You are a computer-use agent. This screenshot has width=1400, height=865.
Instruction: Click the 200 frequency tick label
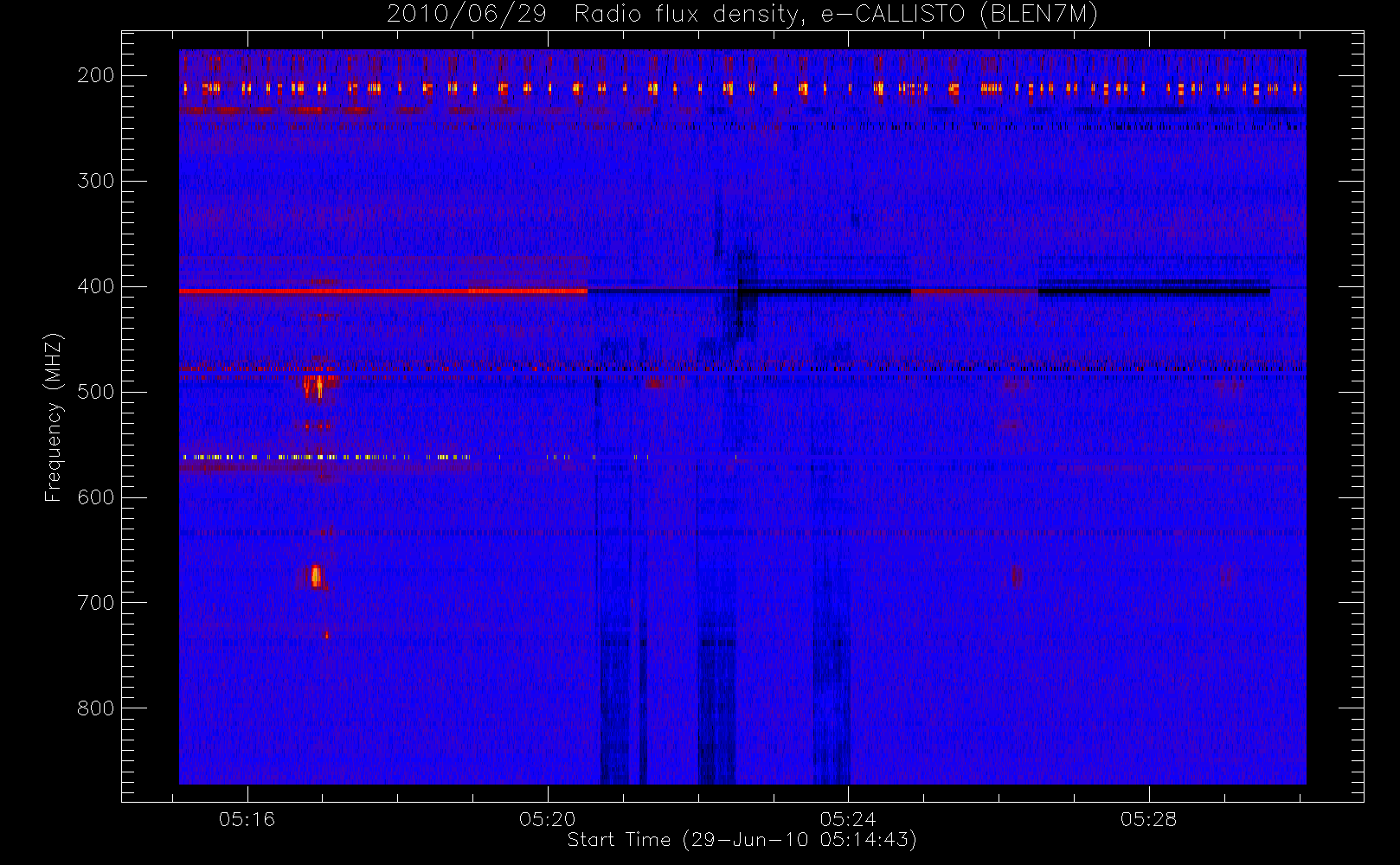pyautogui.click(x=96, y=75)
